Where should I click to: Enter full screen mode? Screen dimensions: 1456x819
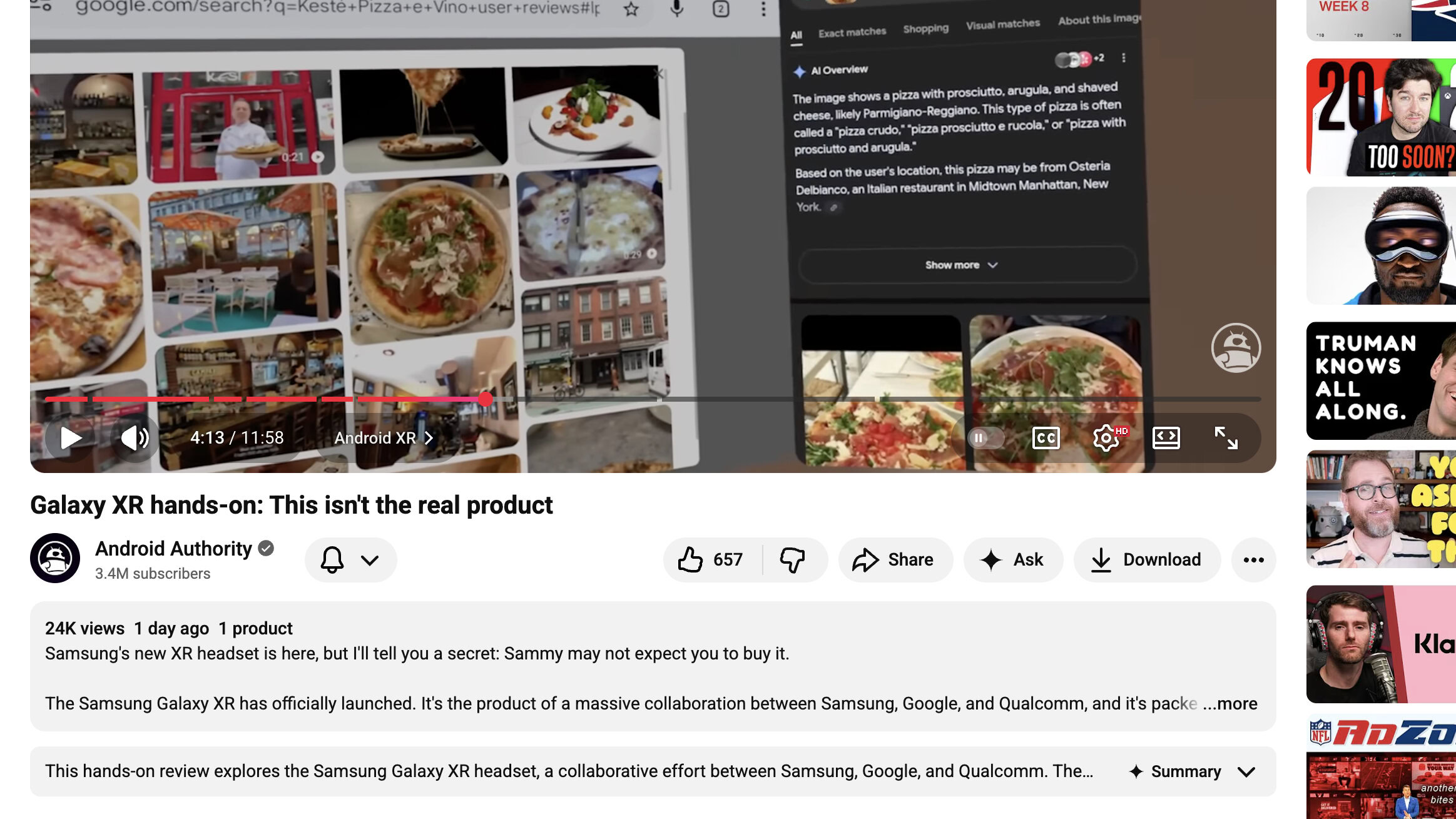coord(1226,438)
